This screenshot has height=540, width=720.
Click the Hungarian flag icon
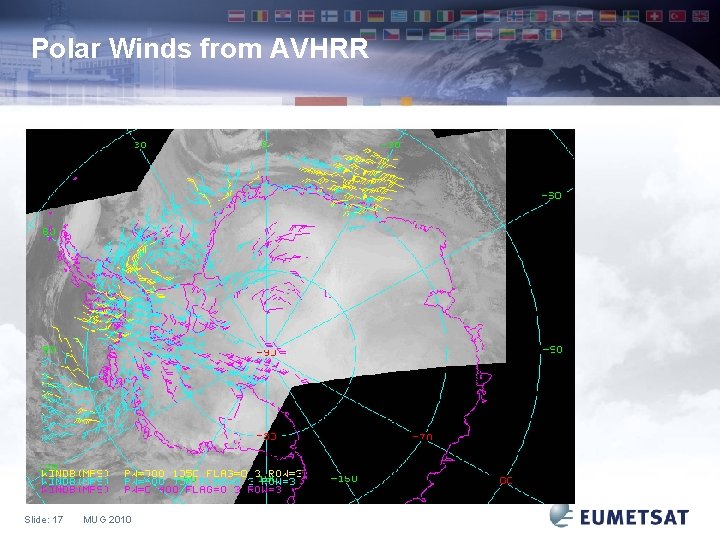pos(438,34)
